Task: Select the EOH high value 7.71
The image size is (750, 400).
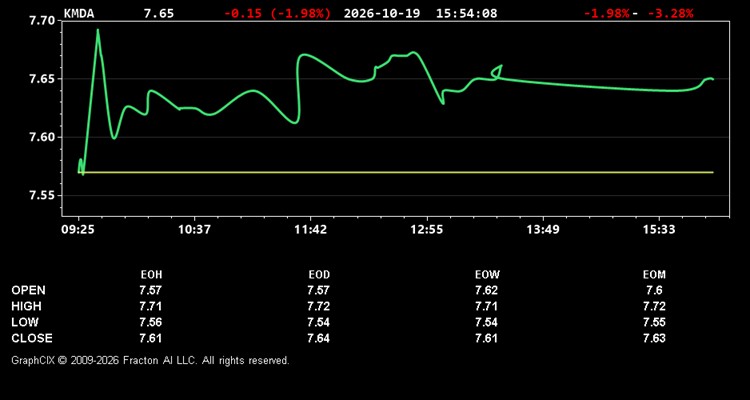Action: click(x=151, y=306)
